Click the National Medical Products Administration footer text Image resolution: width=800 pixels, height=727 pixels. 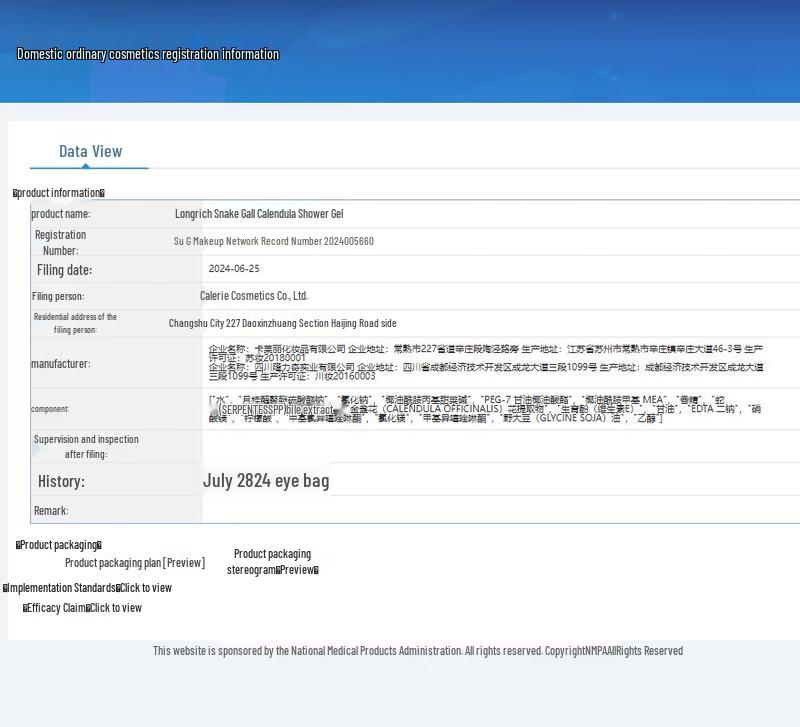point(418,651)
